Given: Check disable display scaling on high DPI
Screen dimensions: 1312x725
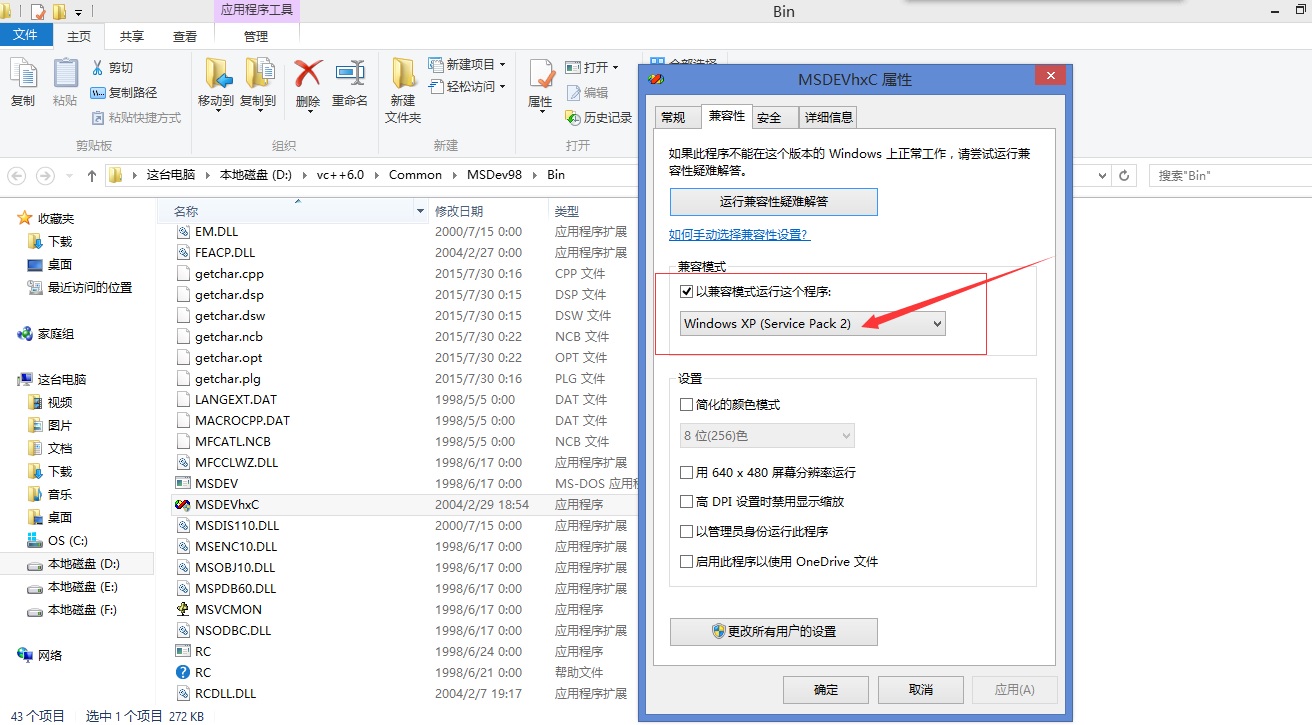Looking at the screenshot, I should click(686, 502).
